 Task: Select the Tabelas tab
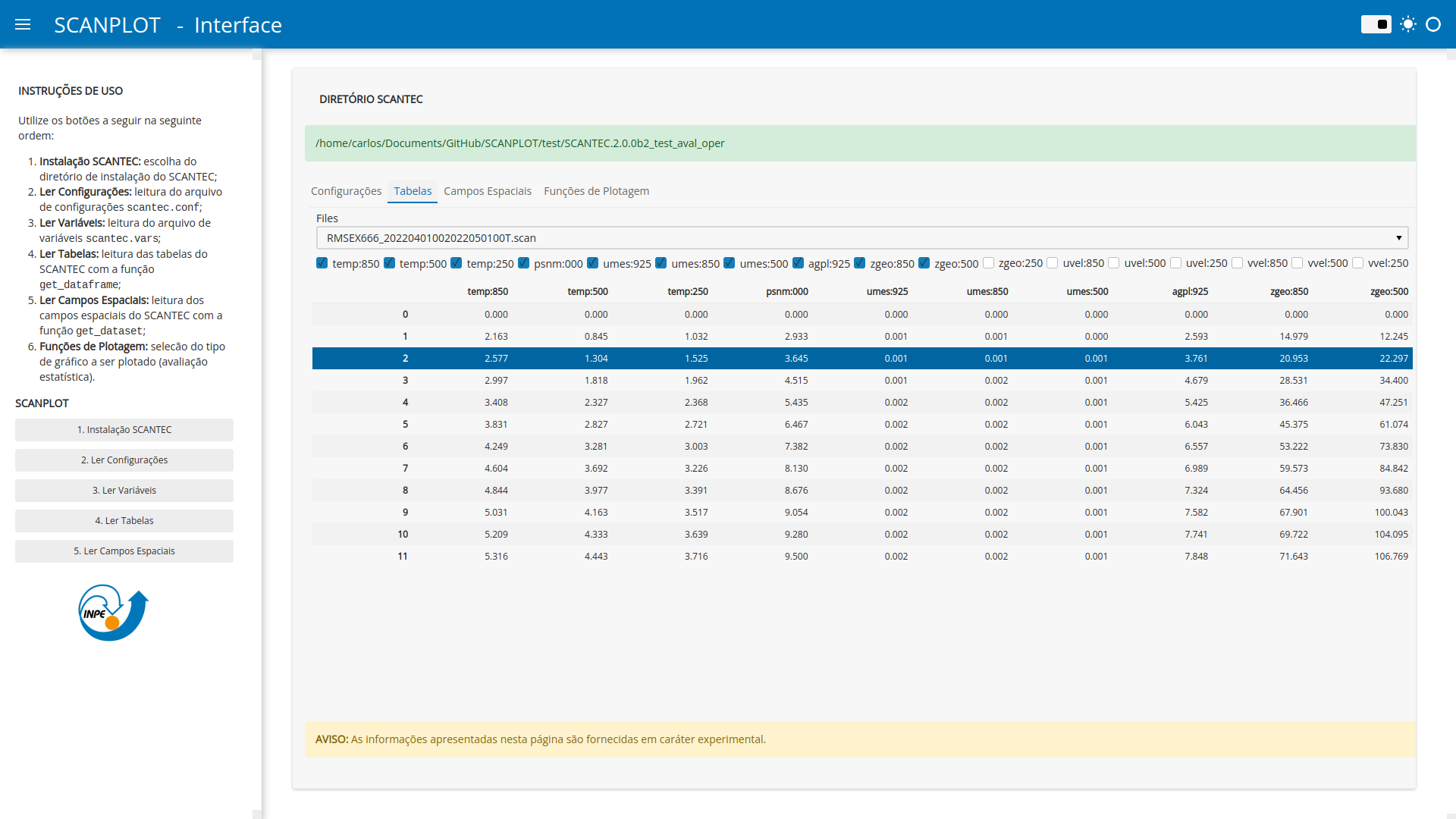pyautogui.click(x=413, y=191)
